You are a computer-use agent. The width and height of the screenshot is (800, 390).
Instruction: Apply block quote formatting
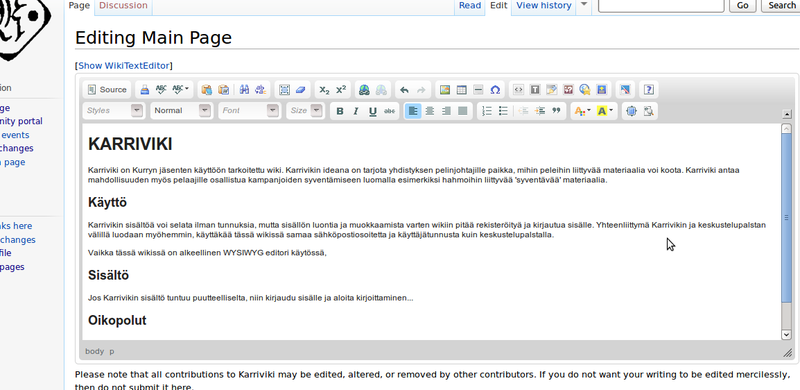(x=556, y=111)
